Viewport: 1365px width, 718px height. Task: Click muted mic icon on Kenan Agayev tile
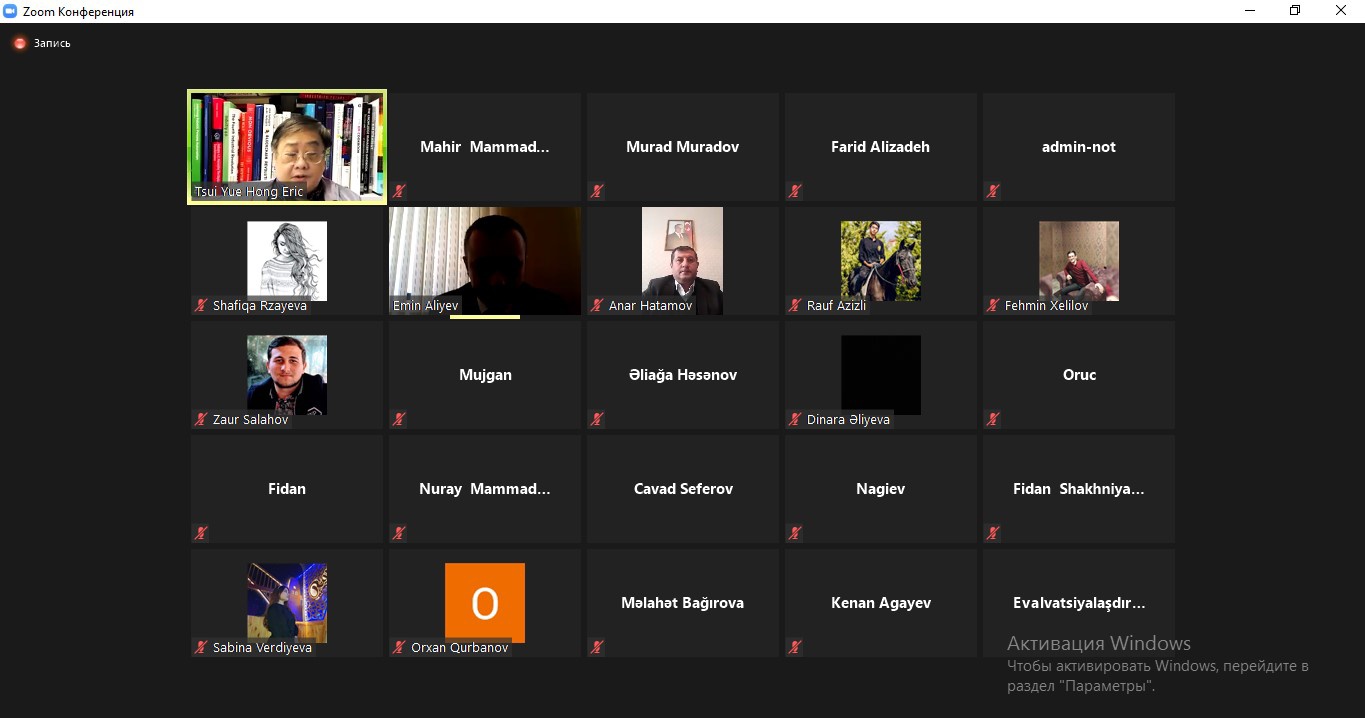click(795, 648)
